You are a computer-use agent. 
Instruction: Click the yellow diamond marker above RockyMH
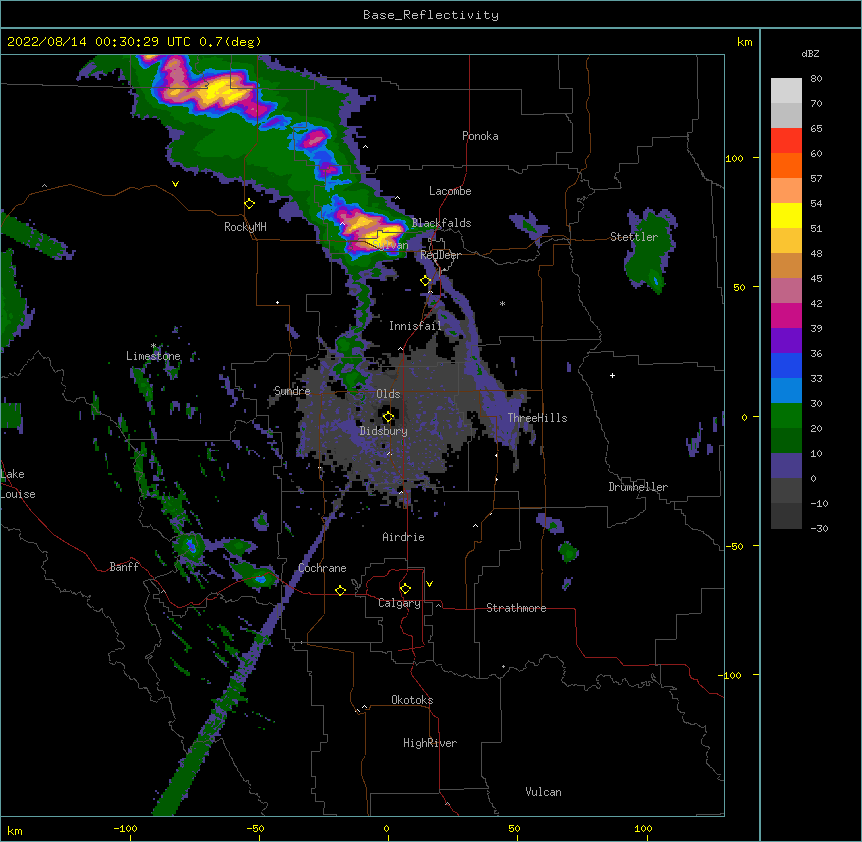(x=249, y=204)
